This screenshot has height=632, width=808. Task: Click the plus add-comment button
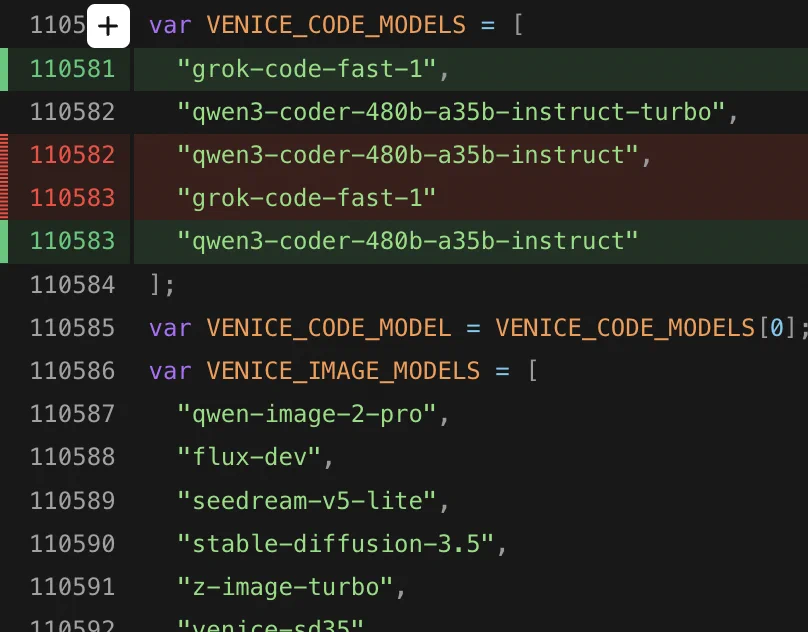108,26
